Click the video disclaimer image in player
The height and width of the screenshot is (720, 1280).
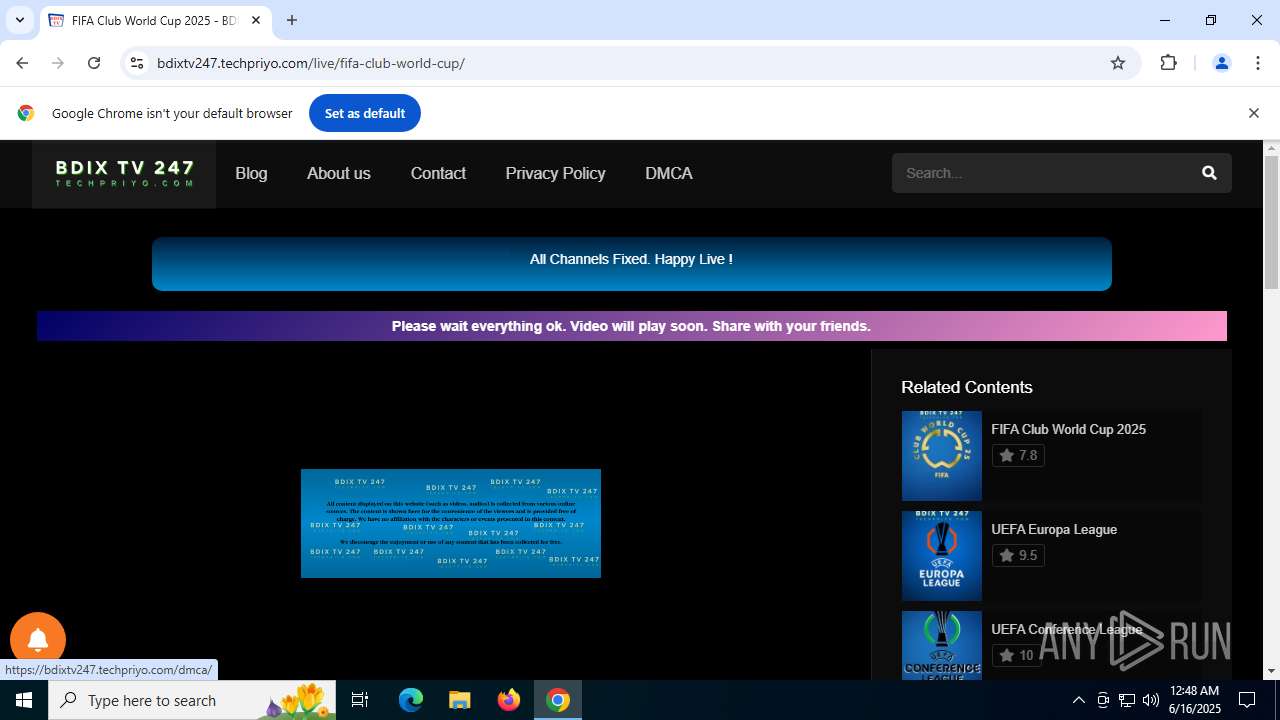(451, 523)
